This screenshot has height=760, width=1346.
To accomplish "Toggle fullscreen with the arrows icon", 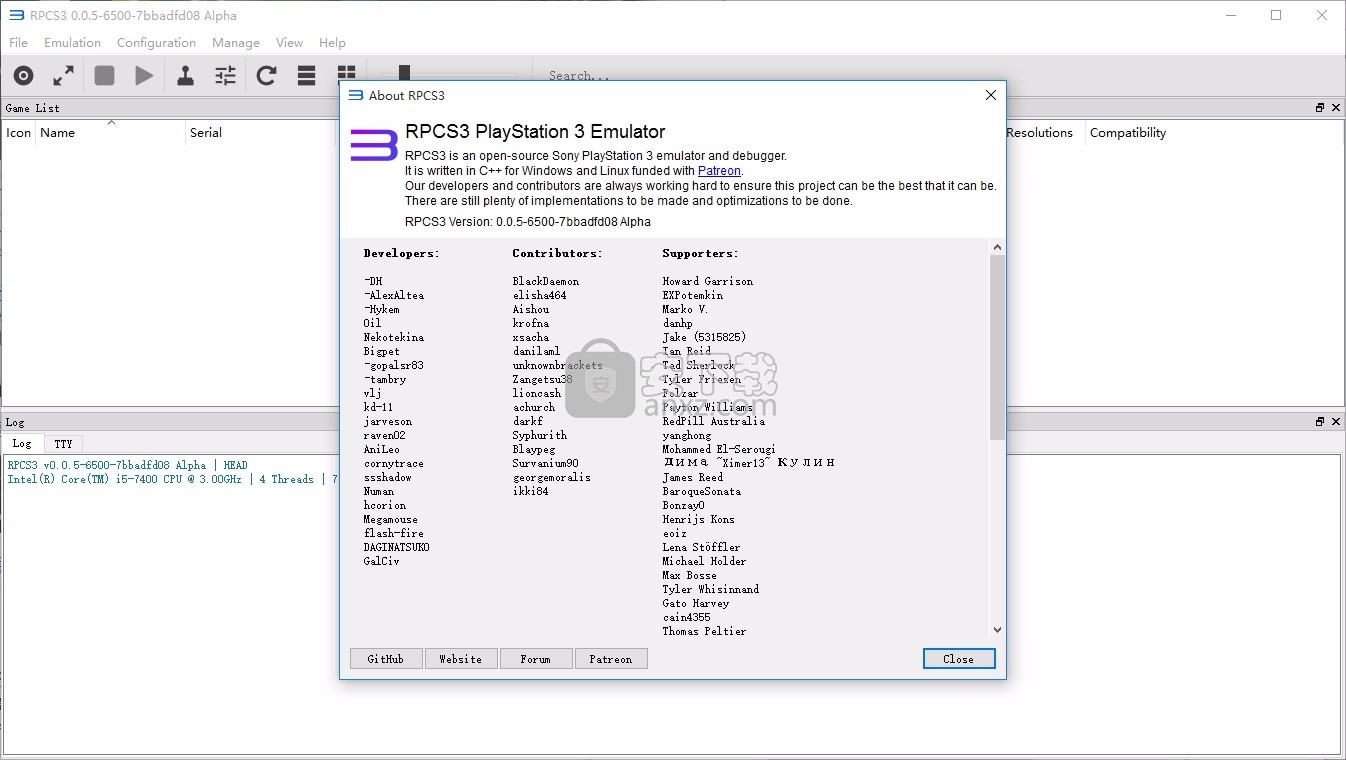I will pyautogui.click(x=64, y=75).
